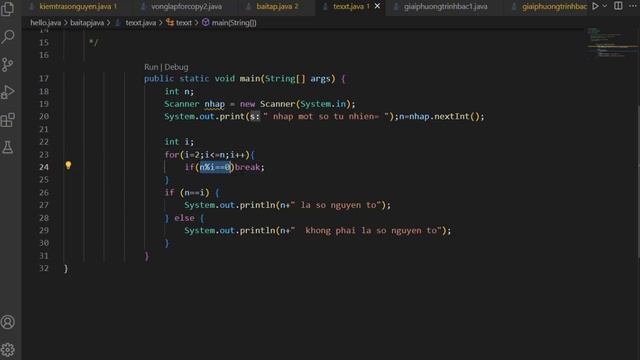Click the minimap code overview

[611, 43]
